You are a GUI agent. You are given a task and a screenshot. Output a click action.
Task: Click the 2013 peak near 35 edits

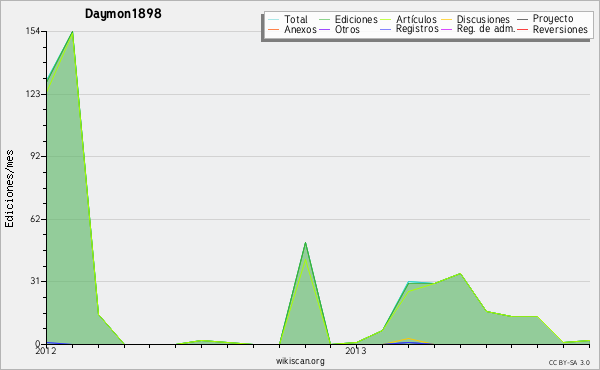click(x=460, y=274)
